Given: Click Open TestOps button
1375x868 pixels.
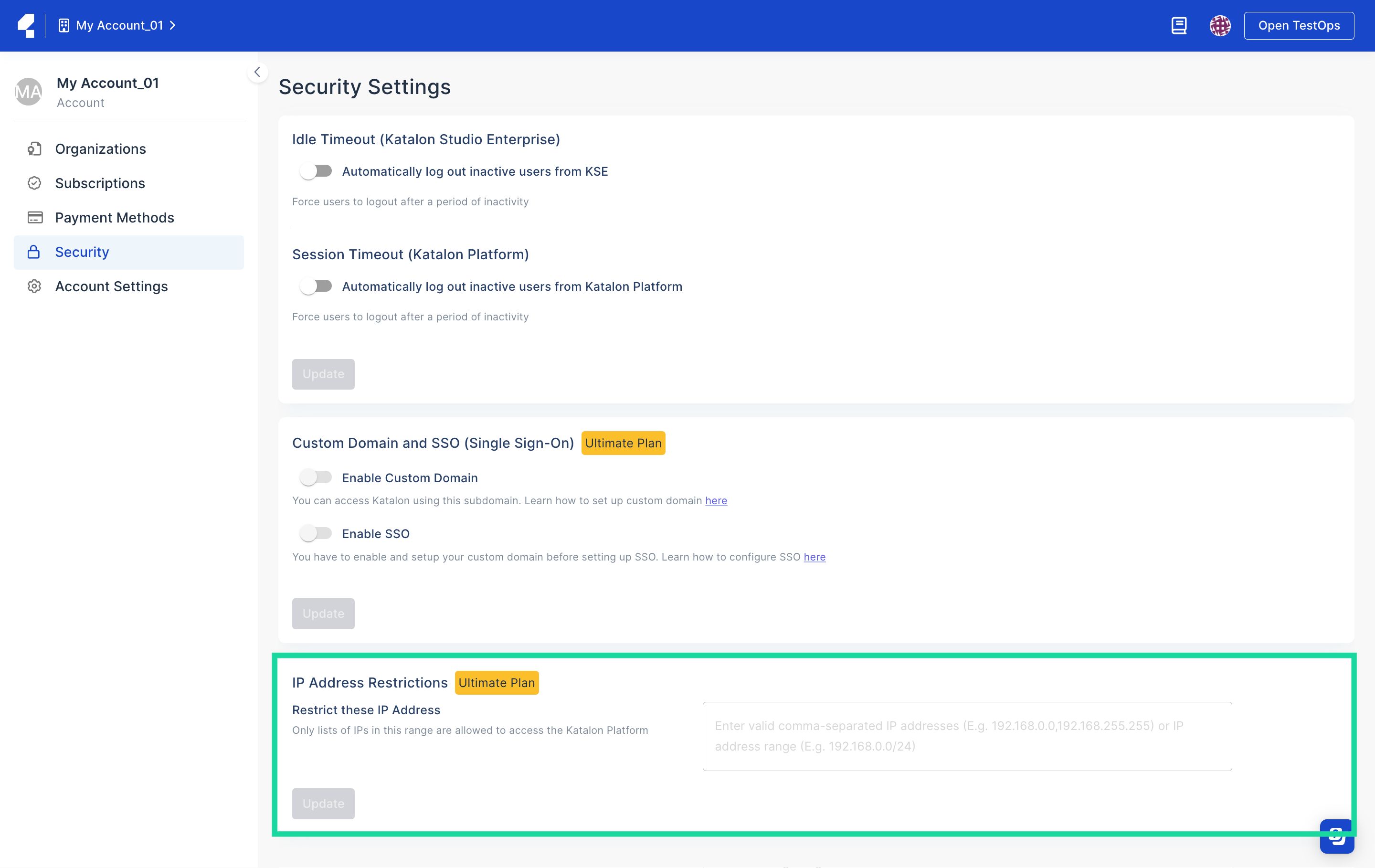Looking at the screenshot, I should pyautogui.click(x=1299, y=25).
